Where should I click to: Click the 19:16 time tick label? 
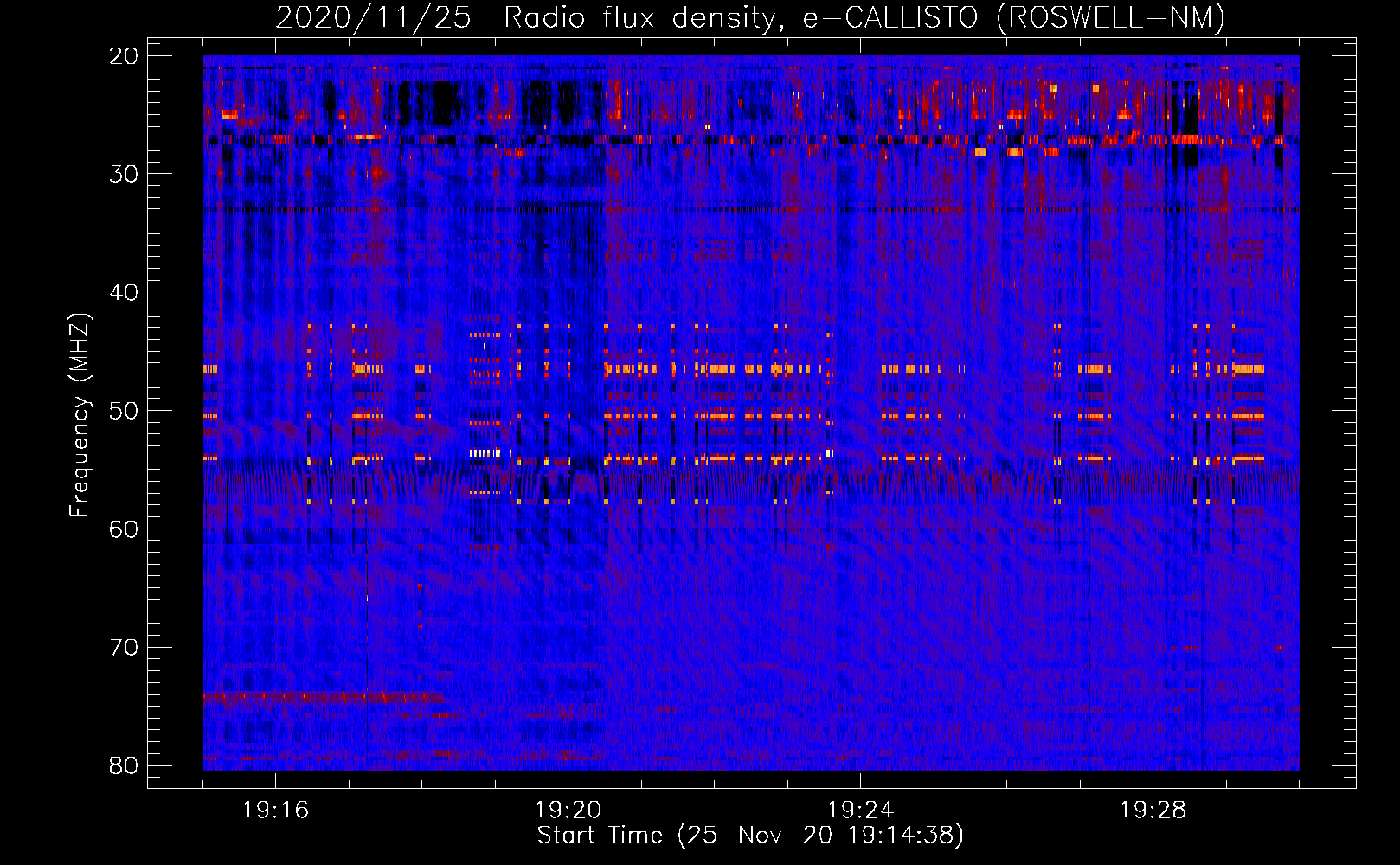point(275,811)
